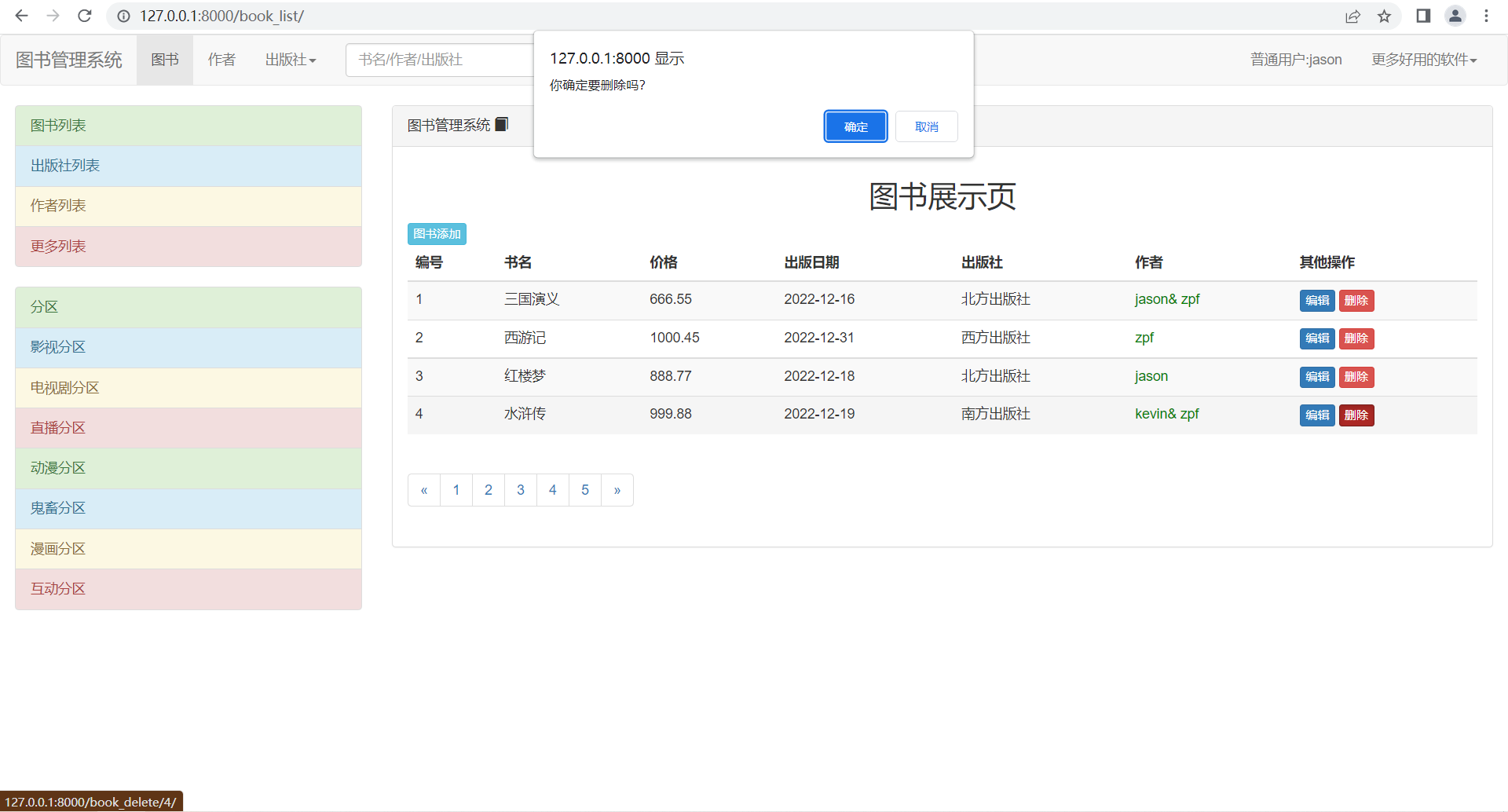Select the 影视分区 sidebar item
The image size is (1508, 812).
pyautogui.click(x=188, y=347)
